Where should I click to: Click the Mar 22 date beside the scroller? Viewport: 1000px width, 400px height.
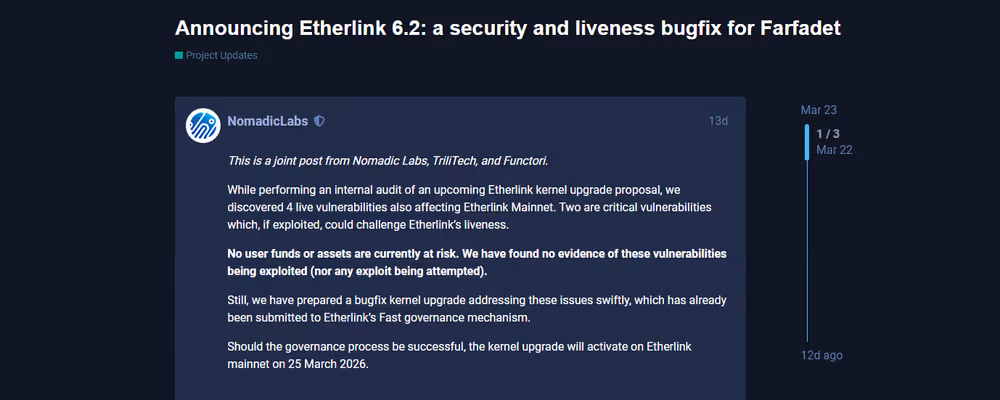(x=834, y=150)
